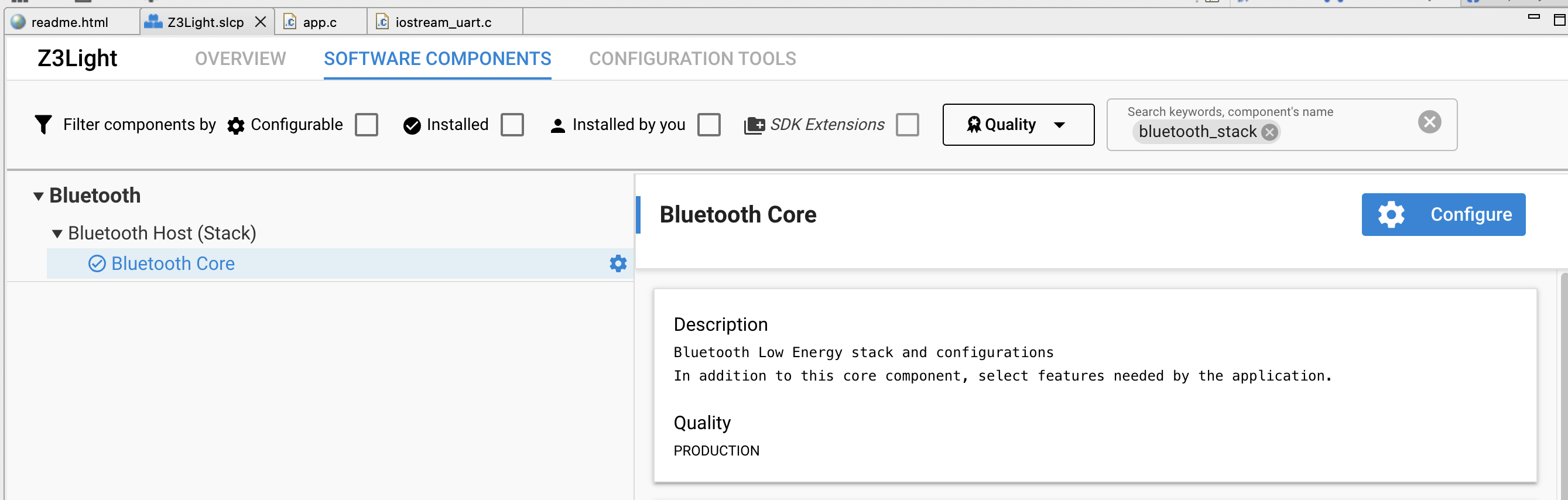Screen dimensions: 1568x500
Task: Click the funnel filter icon
Action: [43, 124]
